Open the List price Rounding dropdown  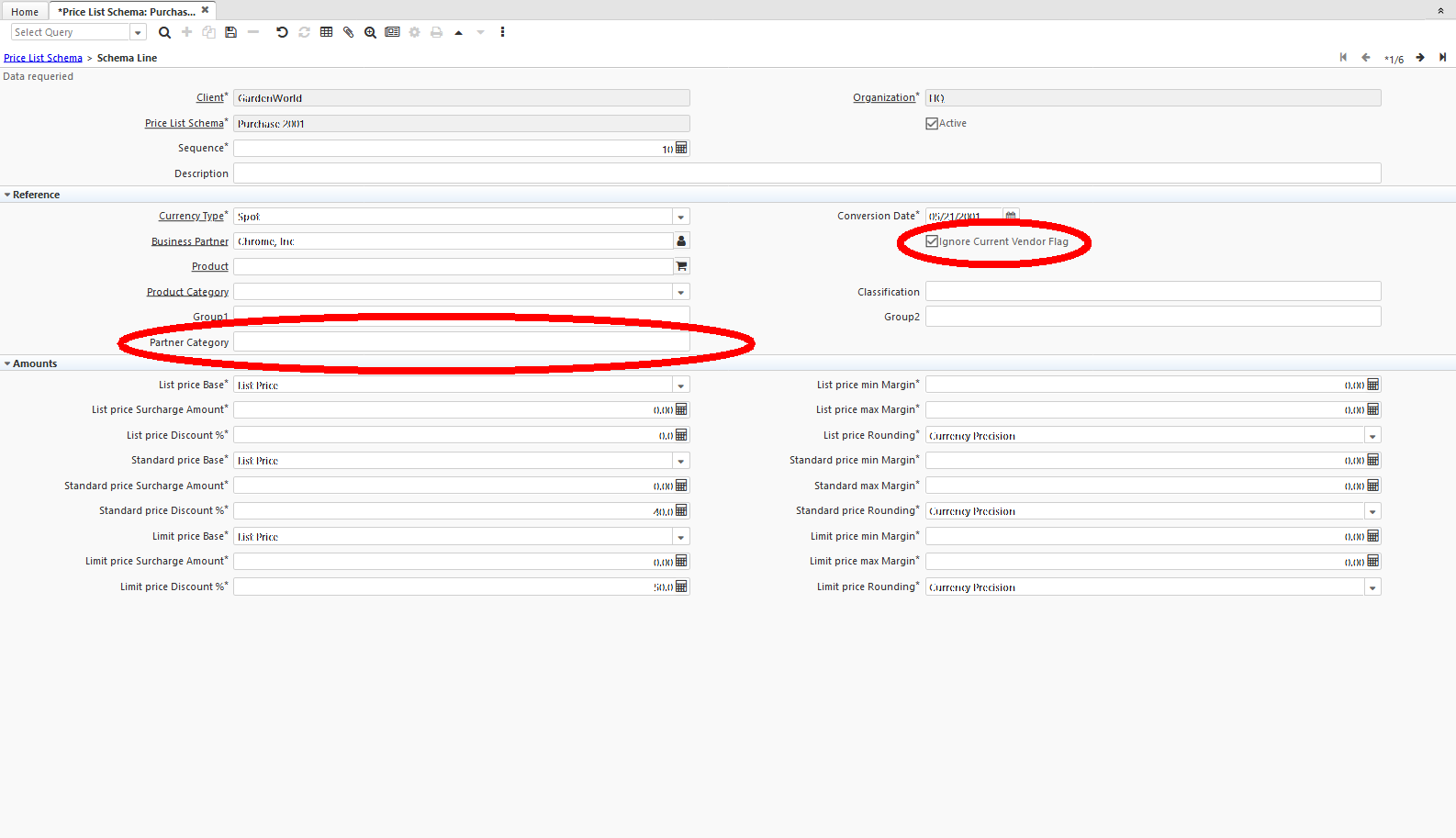[x=1372, y=437]
